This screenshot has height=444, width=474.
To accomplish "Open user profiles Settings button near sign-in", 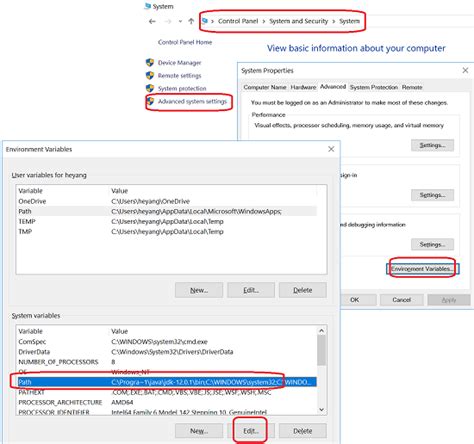I will (432, 195).
